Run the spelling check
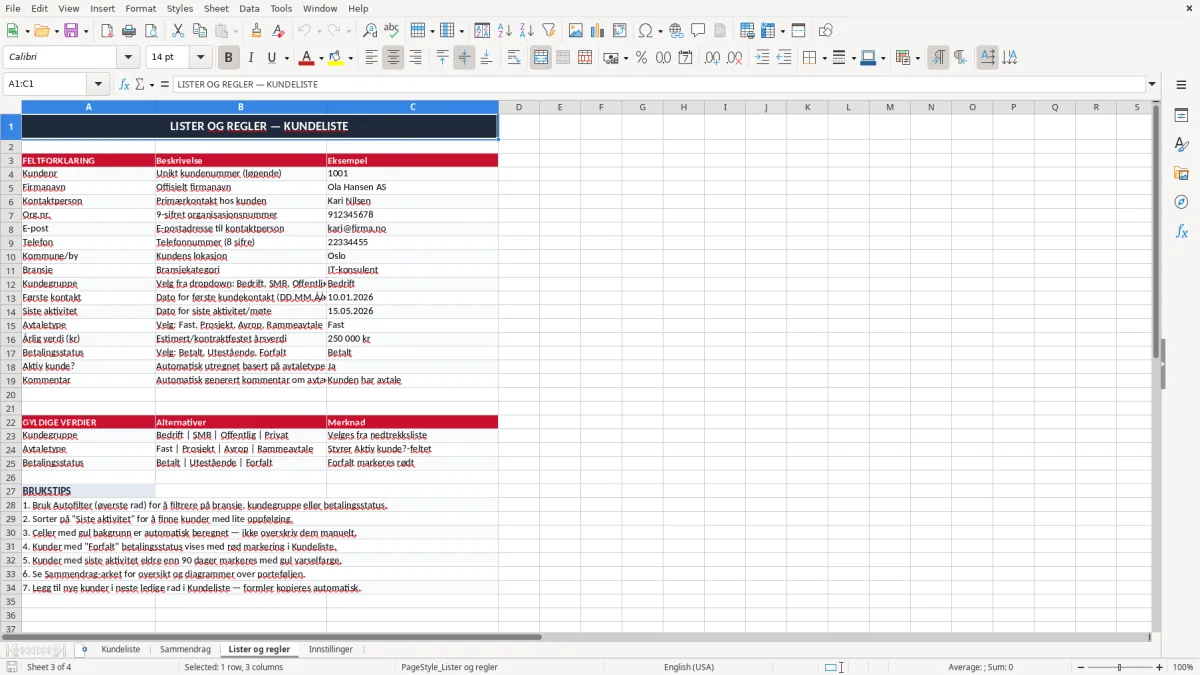This screenshot has width=1200, height=675. click(392, 31)
